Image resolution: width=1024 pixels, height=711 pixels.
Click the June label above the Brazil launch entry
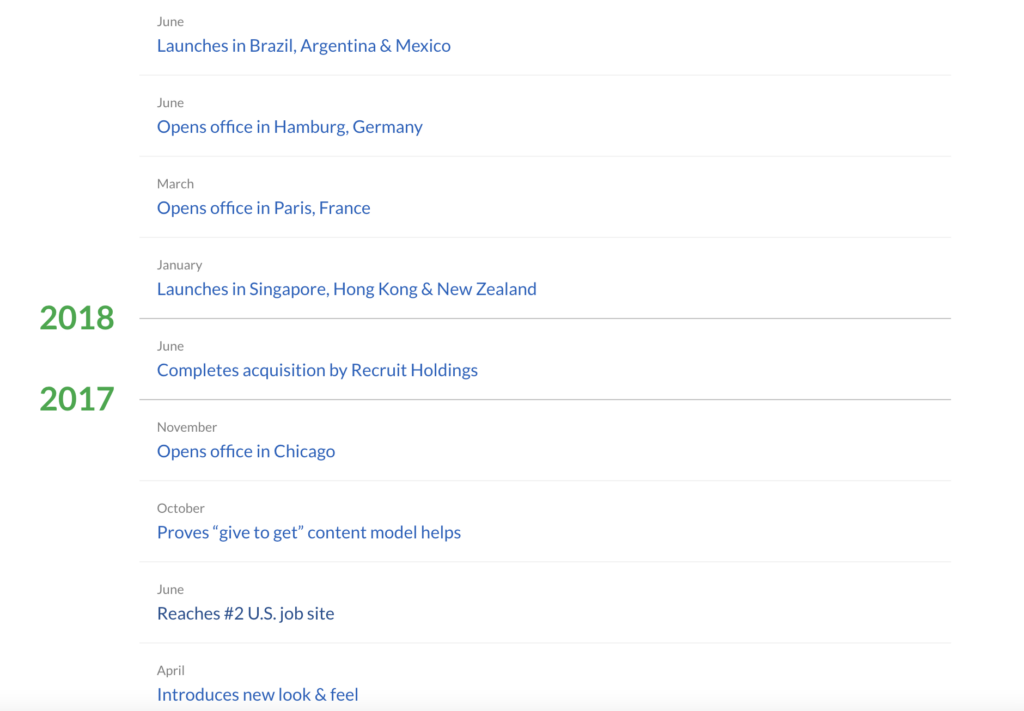point(170,22)
